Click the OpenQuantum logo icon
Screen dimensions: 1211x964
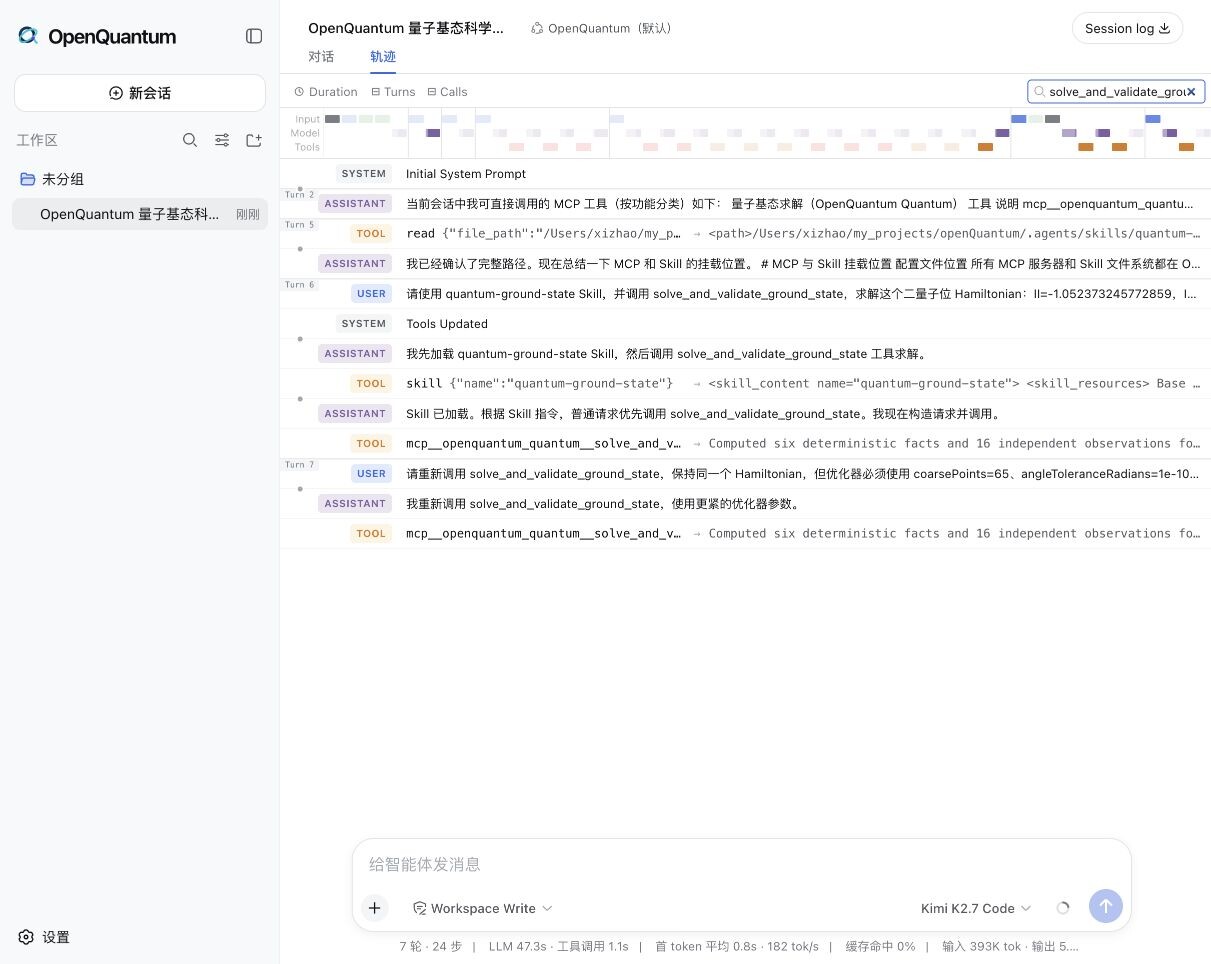[x=28, y=36]
